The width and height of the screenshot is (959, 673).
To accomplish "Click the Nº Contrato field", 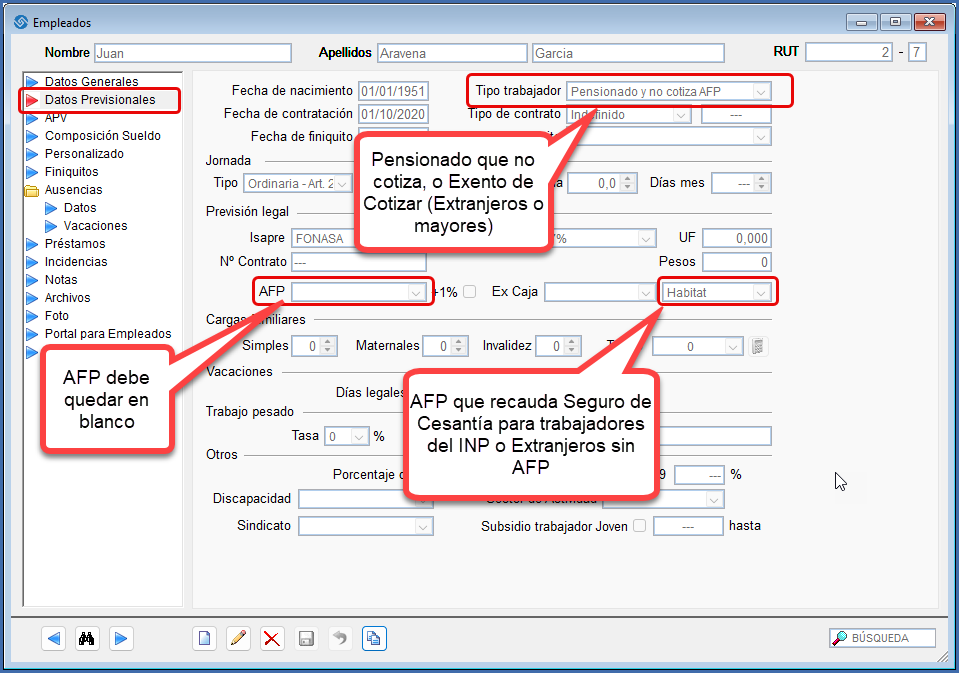I will pos(358,262).
